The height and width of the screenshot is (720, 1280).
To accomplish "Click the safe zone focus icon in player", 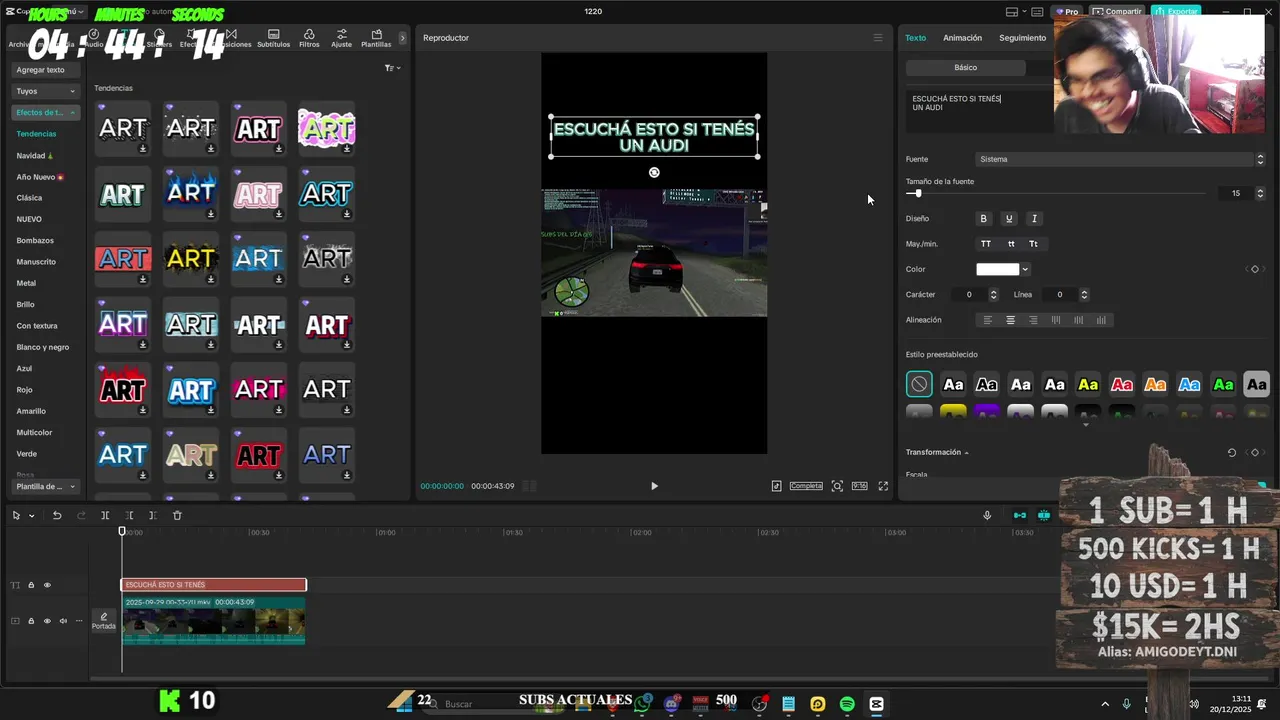I will [x=837, y=486].
